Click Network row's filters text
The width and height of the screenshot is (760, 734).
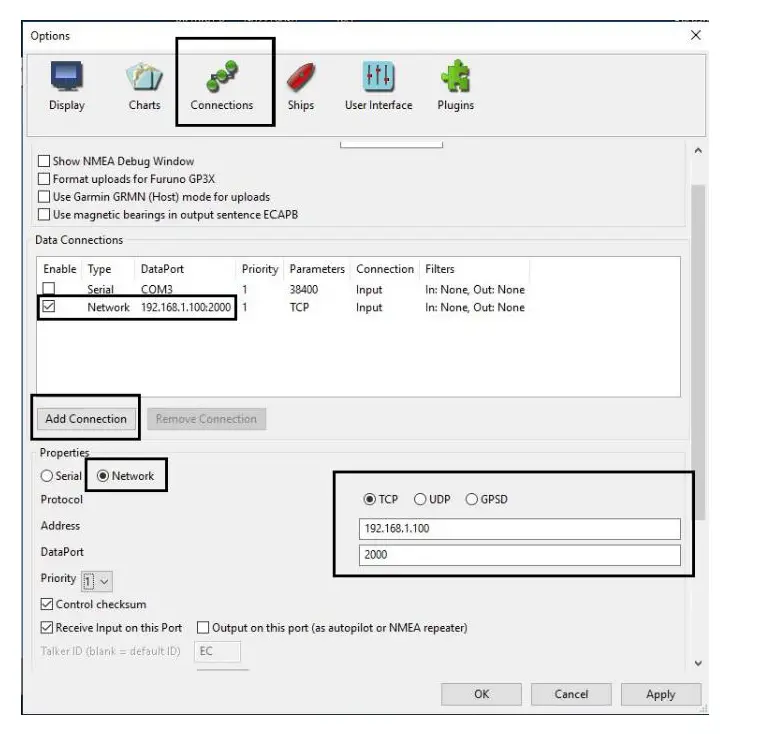click(475, 307)
